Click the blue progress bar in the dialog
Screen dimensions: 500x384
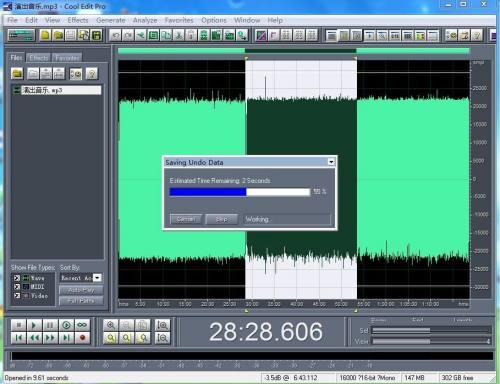[x=240, y=192]
